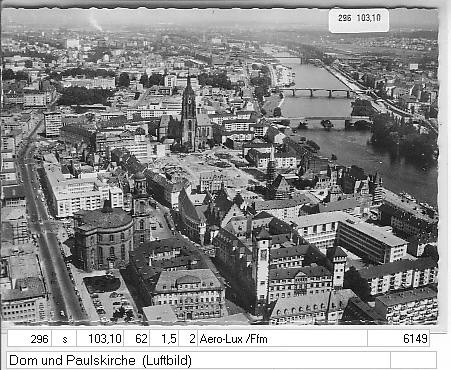The height and width of the screenshot is (370, 451).
Task: Click the field containing "s"
Action: 64,339
